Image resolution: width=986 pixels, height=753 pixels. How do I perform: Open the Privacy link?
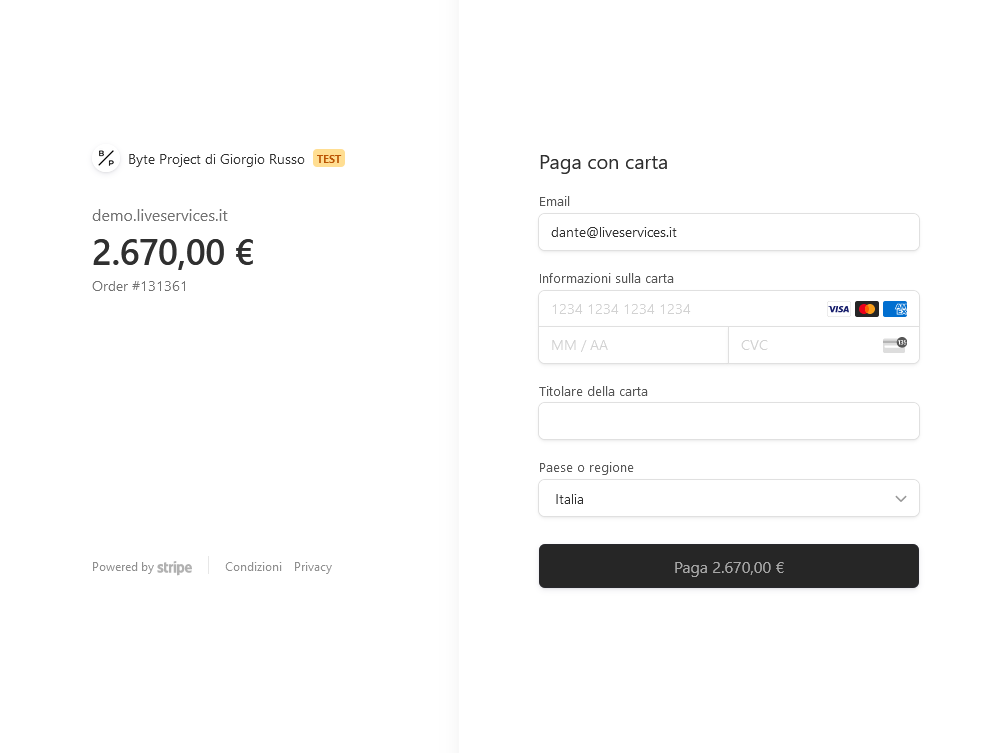coord(313,567)
